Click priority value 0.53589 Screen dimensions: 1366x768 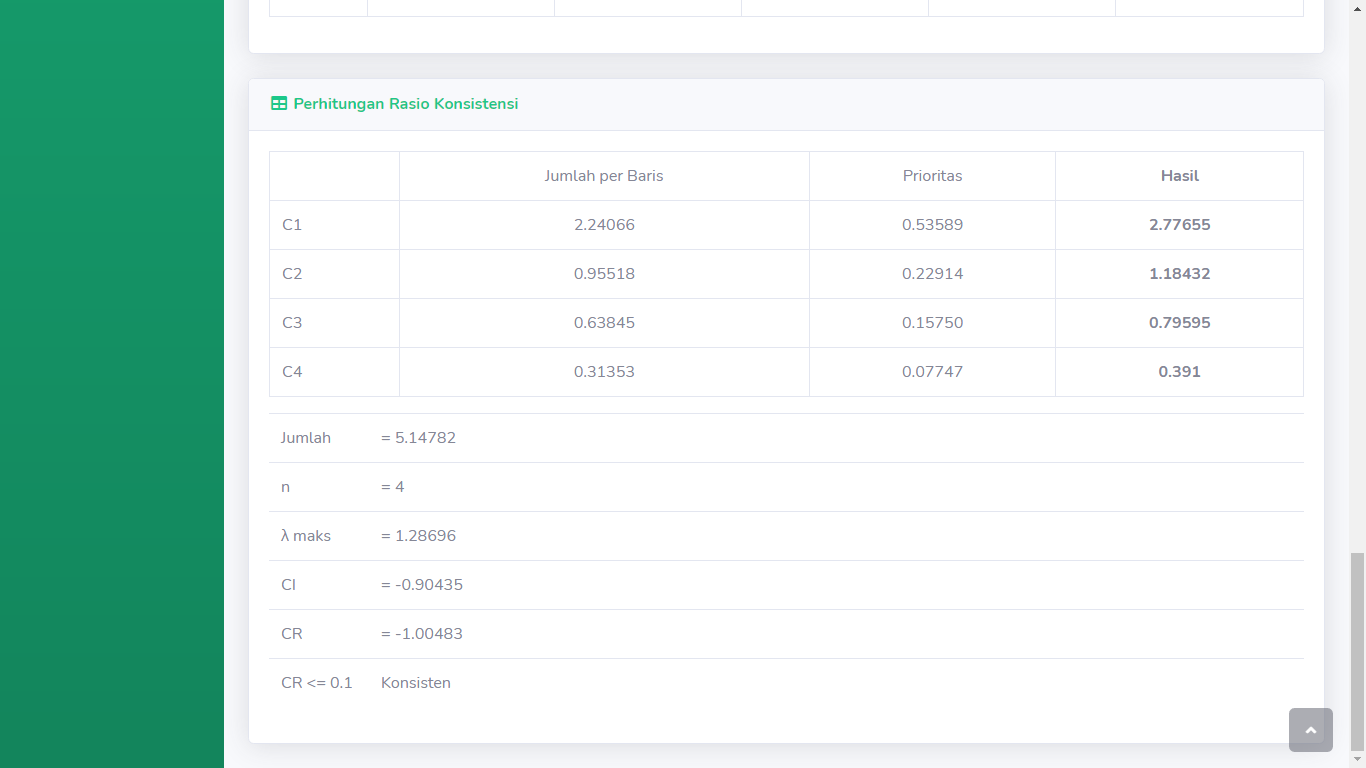[932, 225]
